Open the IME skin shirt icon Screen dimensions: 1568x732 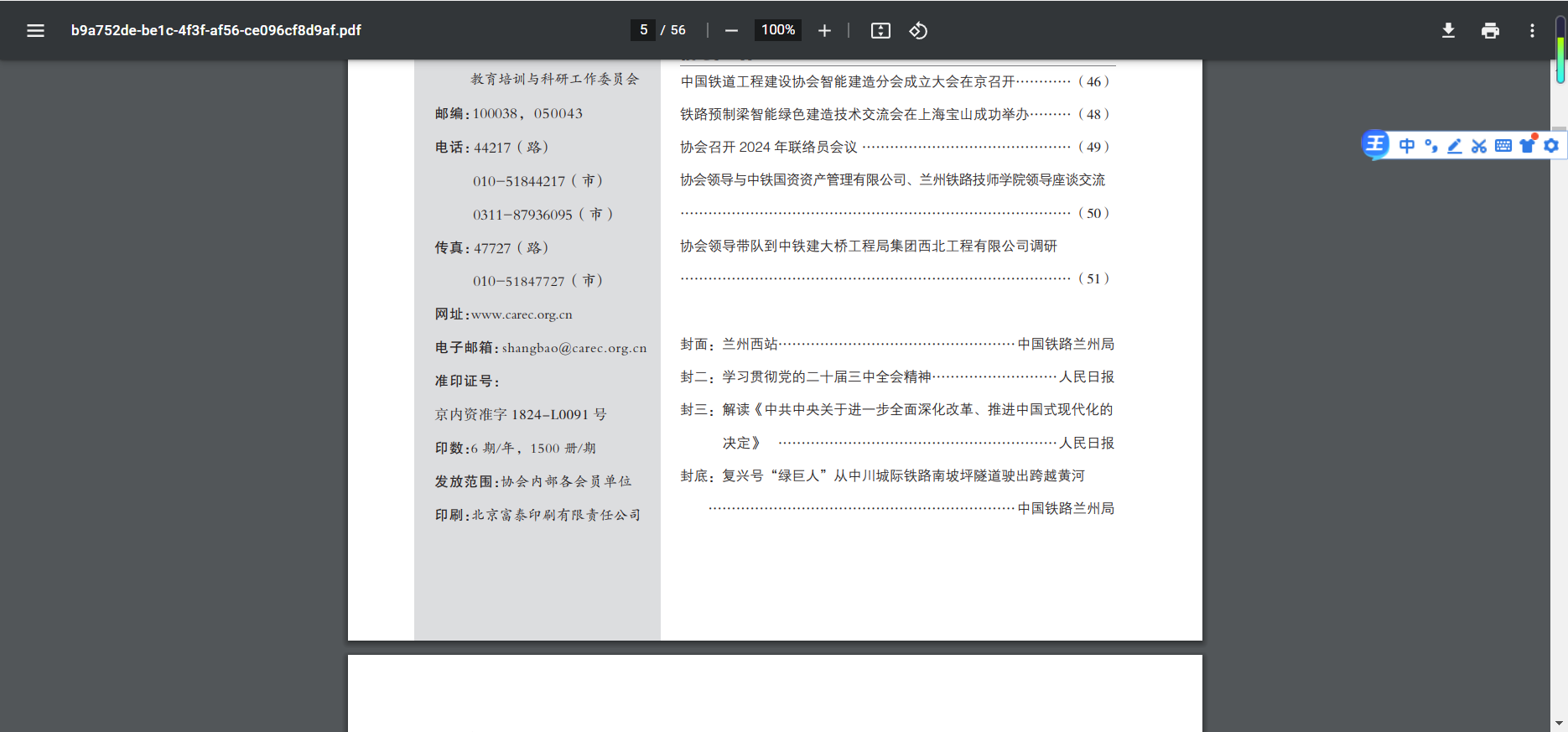1527,146
